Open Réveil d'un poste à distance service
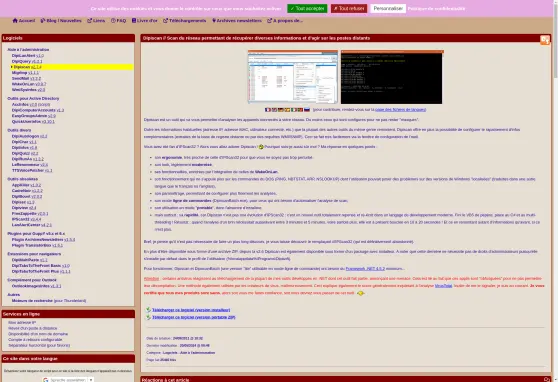Viewport: 558px width, 382px height. tap(33, 328)
